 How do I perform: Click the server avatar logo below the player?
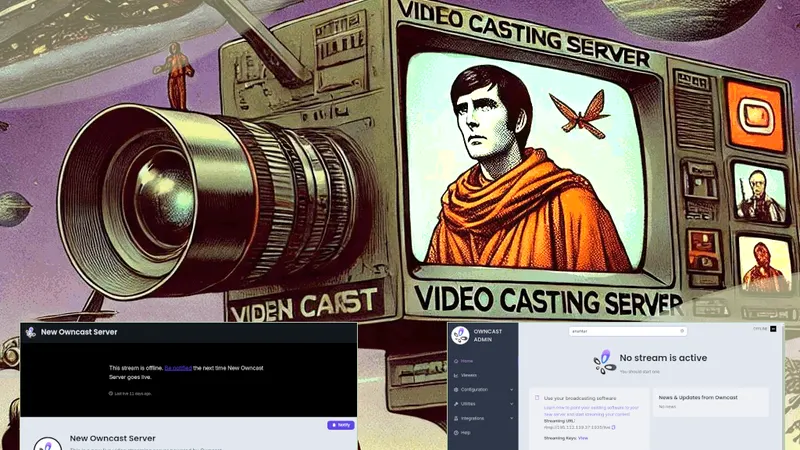47,443
